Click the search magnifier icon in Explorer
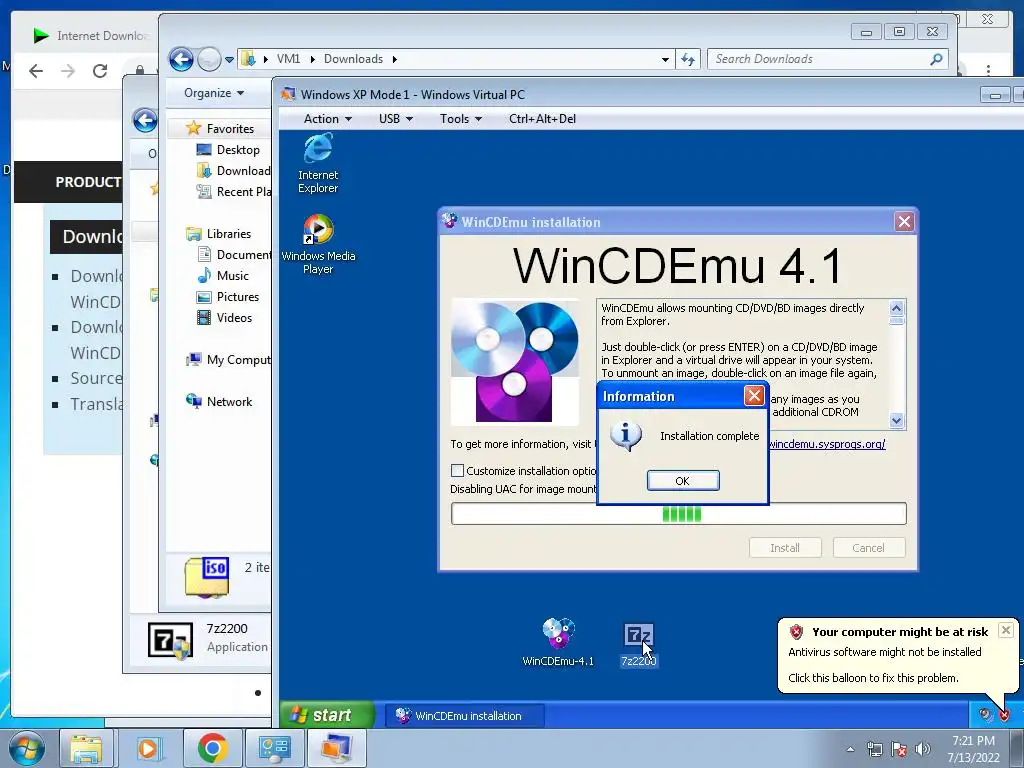Image resolution: width=1024 pixels, height=768 pixels. click(x=936, y=59)
